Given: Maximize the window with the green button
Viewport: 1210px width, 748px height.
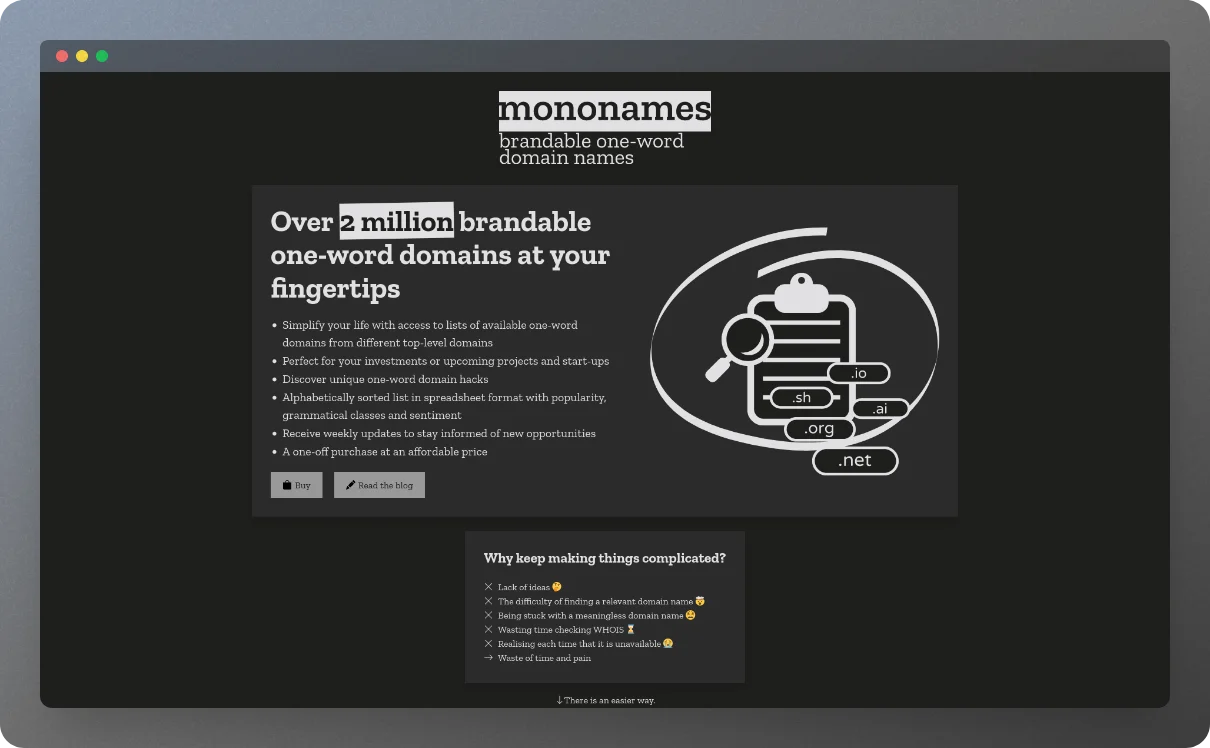Looking at the screenshot, I should click(x=102, y=56).
